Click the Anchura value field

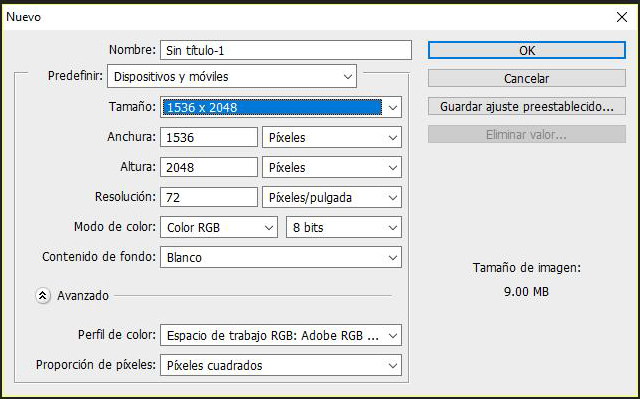(x=209, y=137)
